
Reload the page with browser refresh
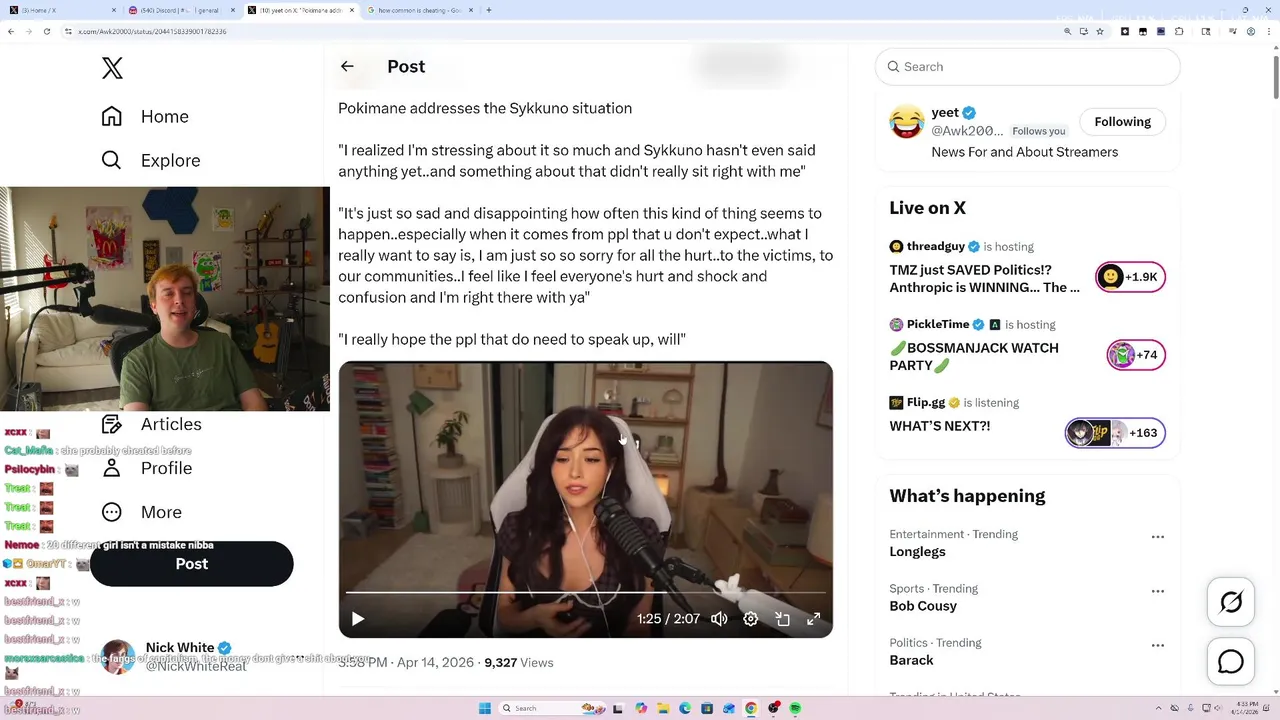coord(47,31)
